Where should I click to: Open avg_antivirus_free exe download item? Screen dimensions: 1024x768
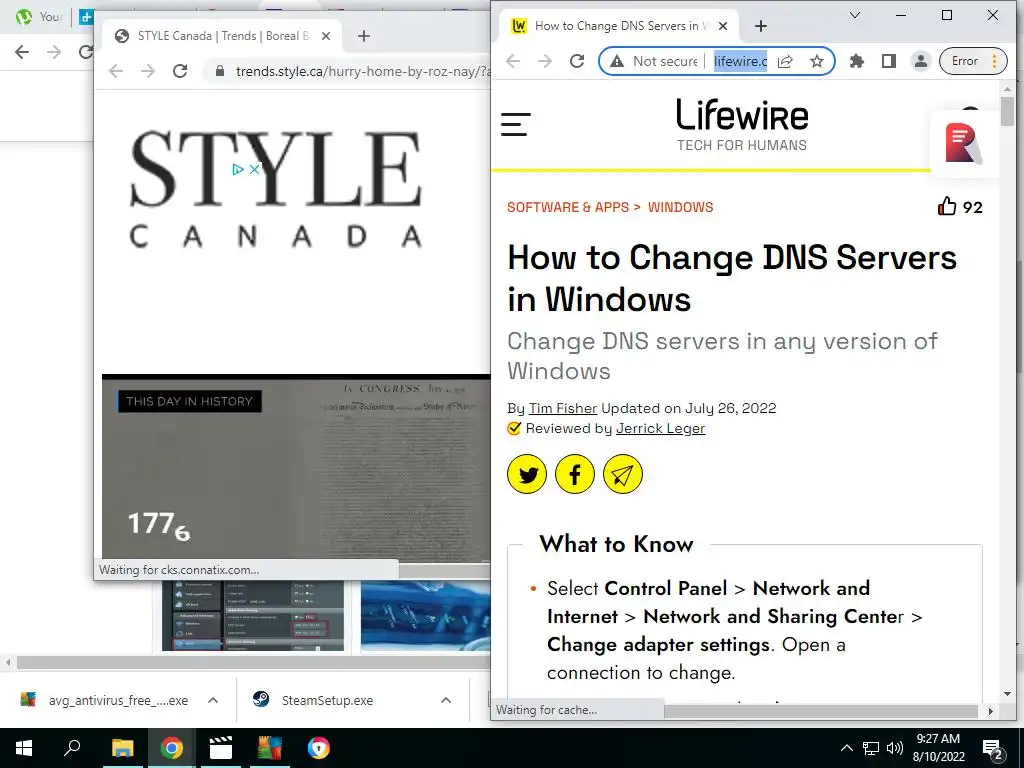pos(104,700)
